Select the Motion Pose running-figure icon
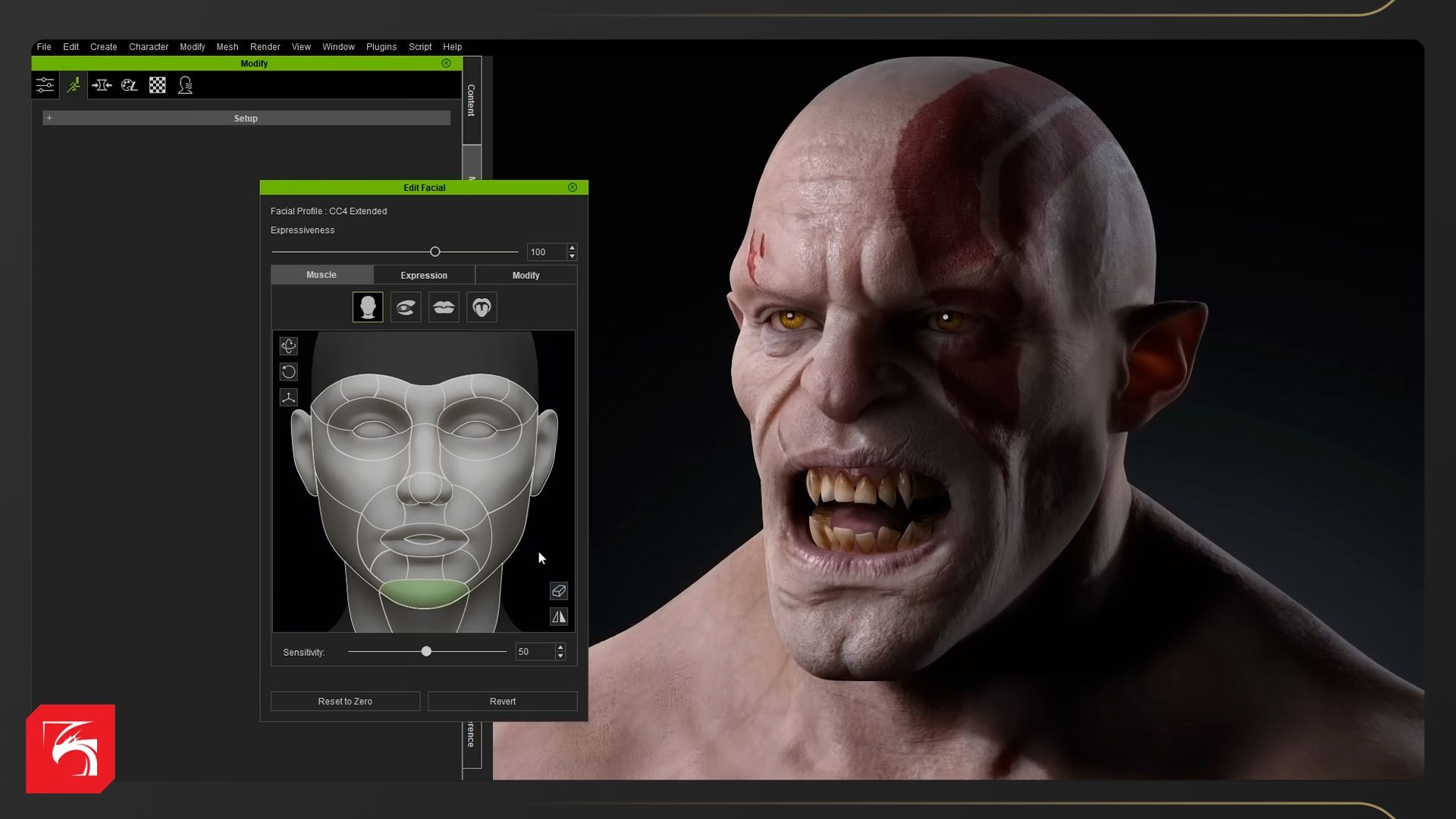 coord(74,85)
